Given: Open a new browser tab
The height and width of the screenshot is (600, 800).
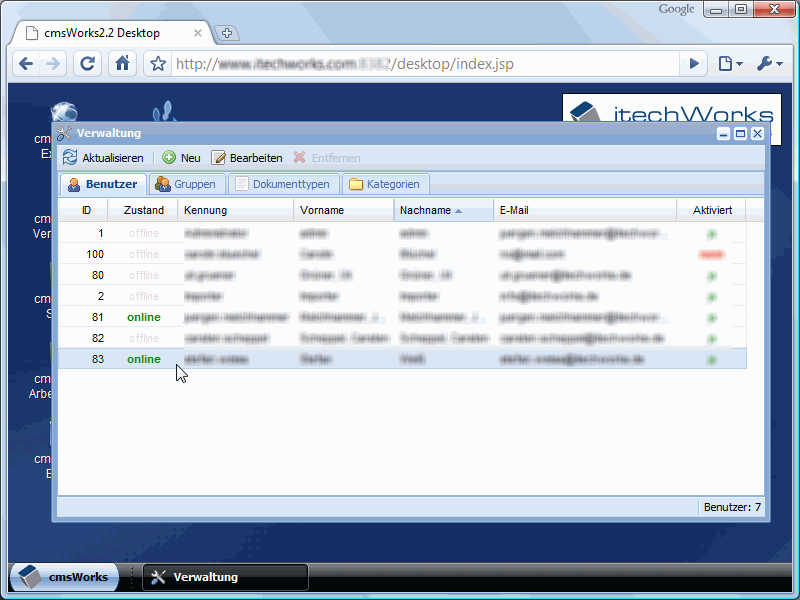Looking at the screenshot, I should point(227,33).
